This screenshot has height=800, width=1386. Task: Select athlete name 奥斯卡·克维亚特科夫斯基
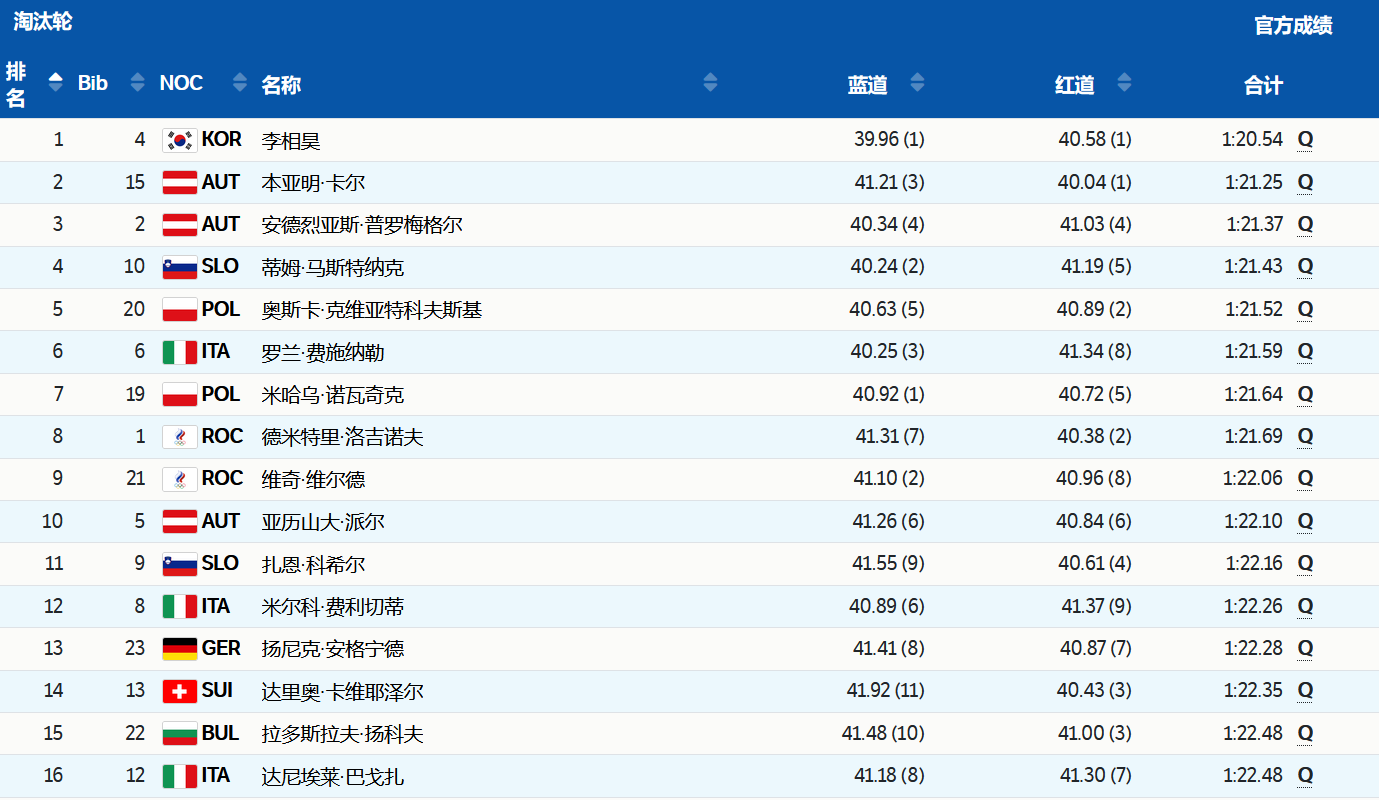point(372,311)
